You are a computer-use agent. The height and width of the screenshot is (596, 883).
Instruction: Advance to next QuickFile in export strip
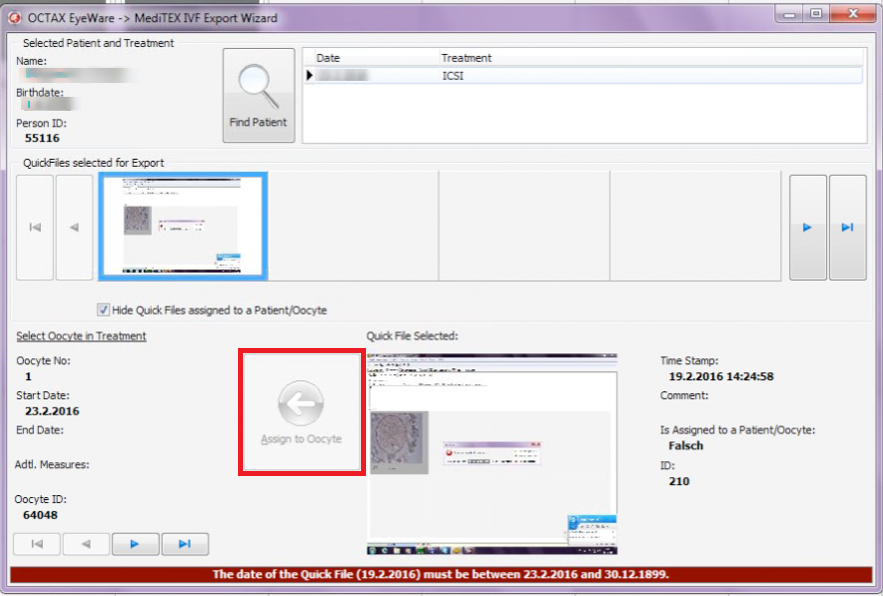pyautogui.click(x=808, y=228)
